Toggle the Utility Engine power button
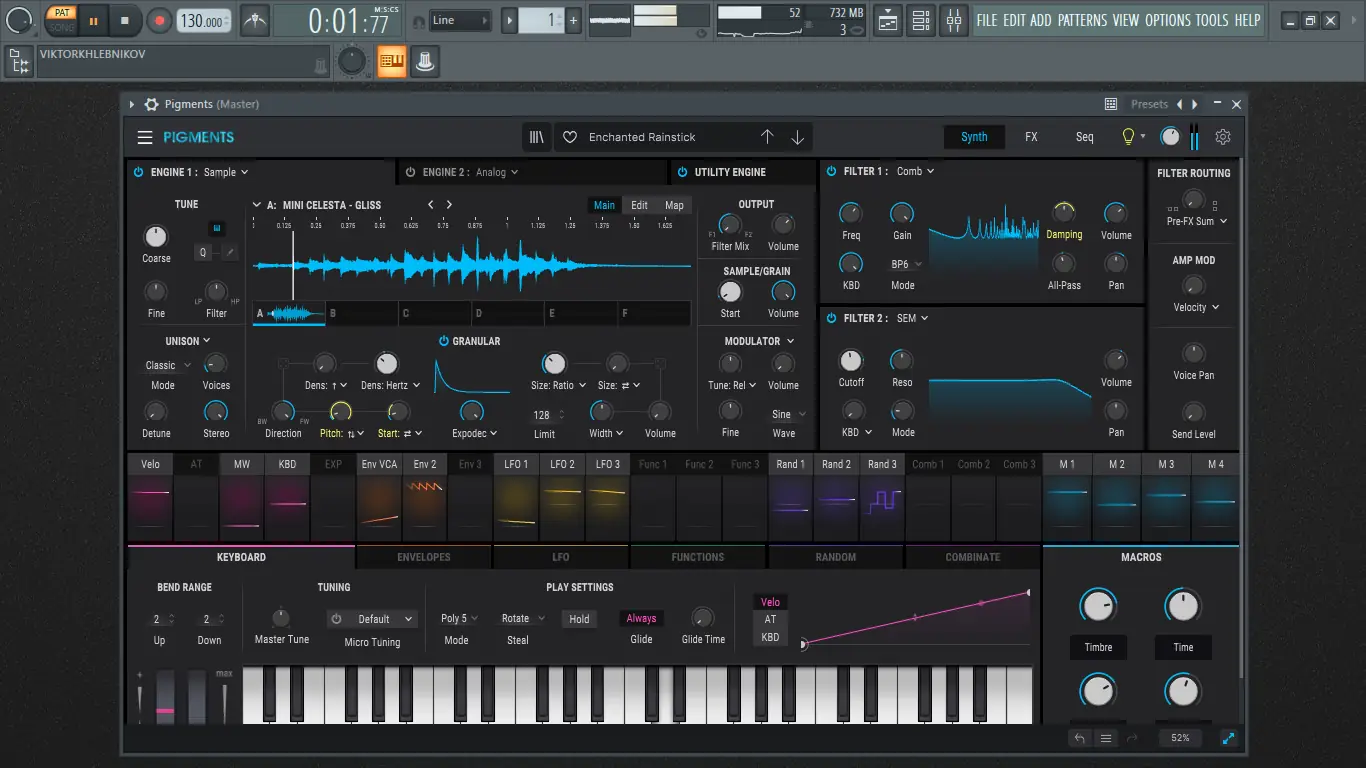 tap(682, 172)
